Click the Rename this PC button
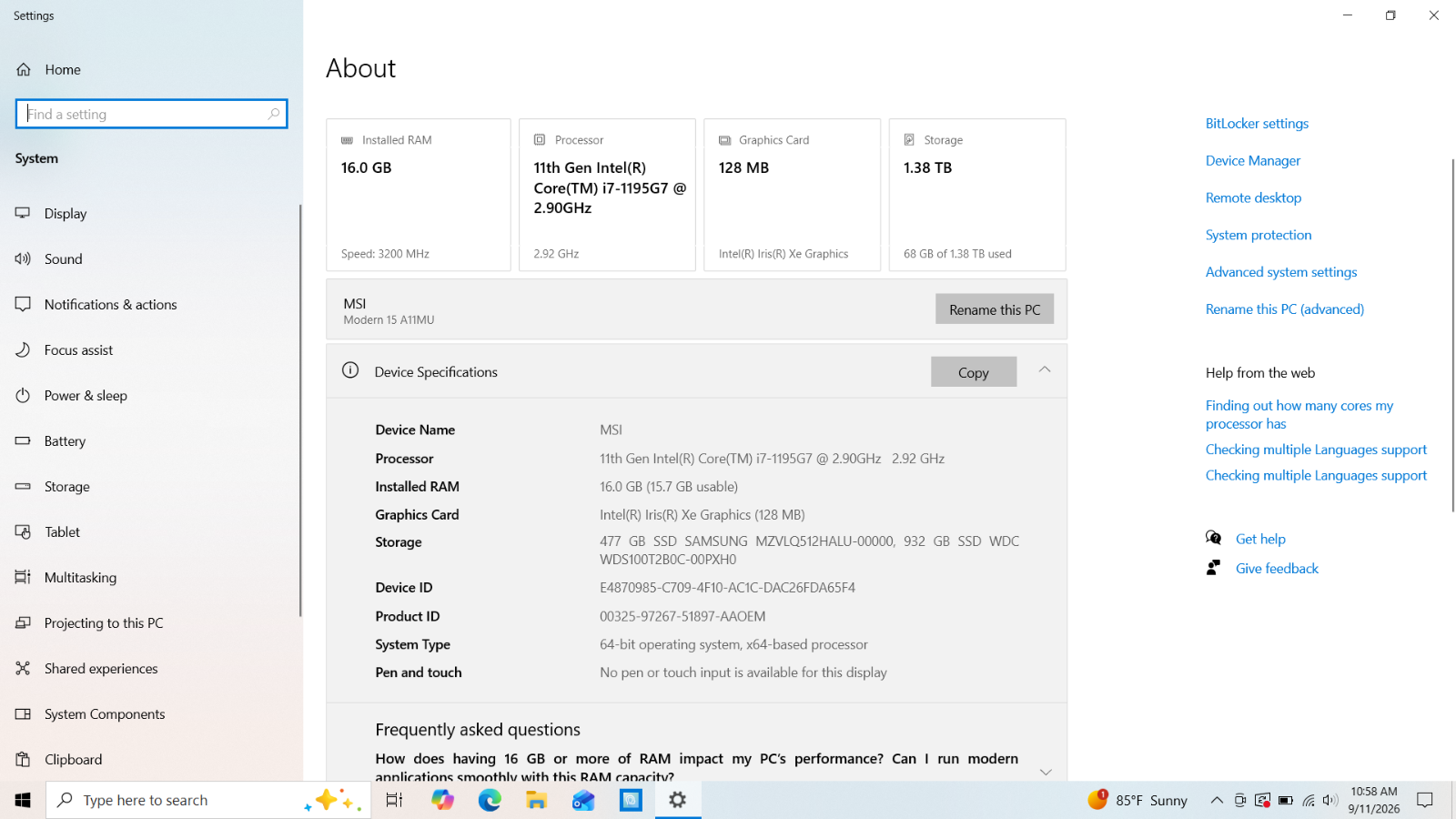Viewport: 1456px width, 819px height. click(995, 309)
